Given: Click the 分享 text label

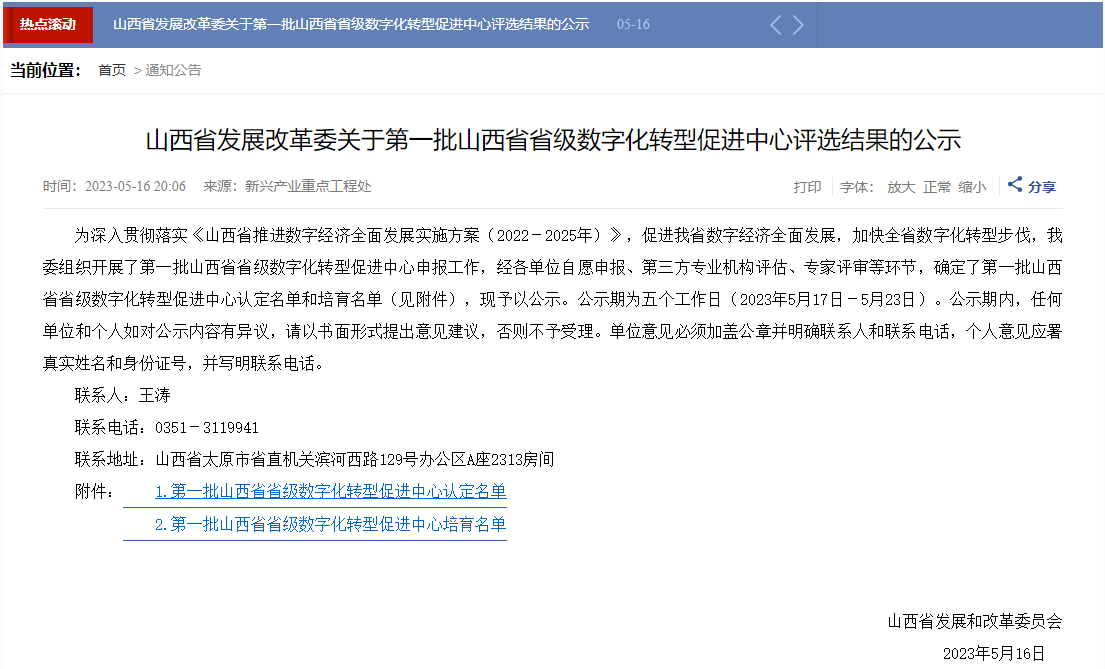Looking at the screenshot, I should [1042, 187].
